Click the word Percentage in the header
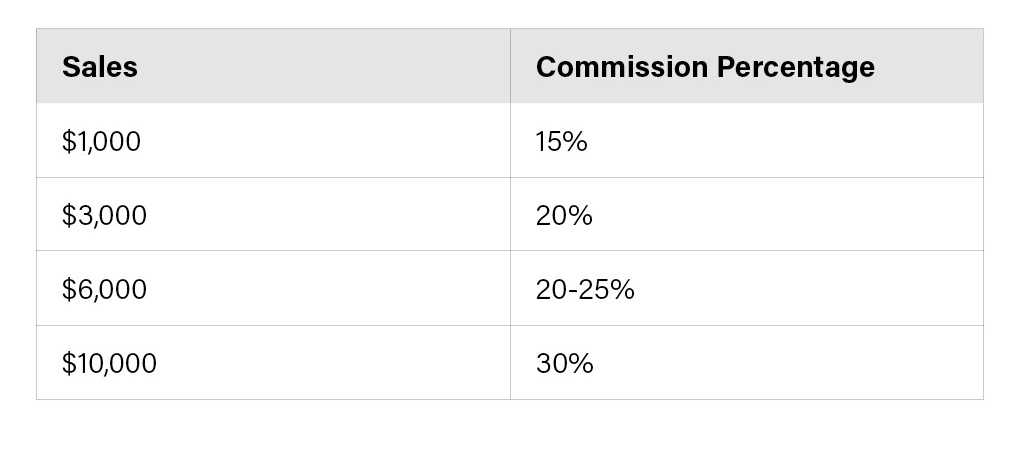Screen dimensions: 1020x466 coord(797,67)
